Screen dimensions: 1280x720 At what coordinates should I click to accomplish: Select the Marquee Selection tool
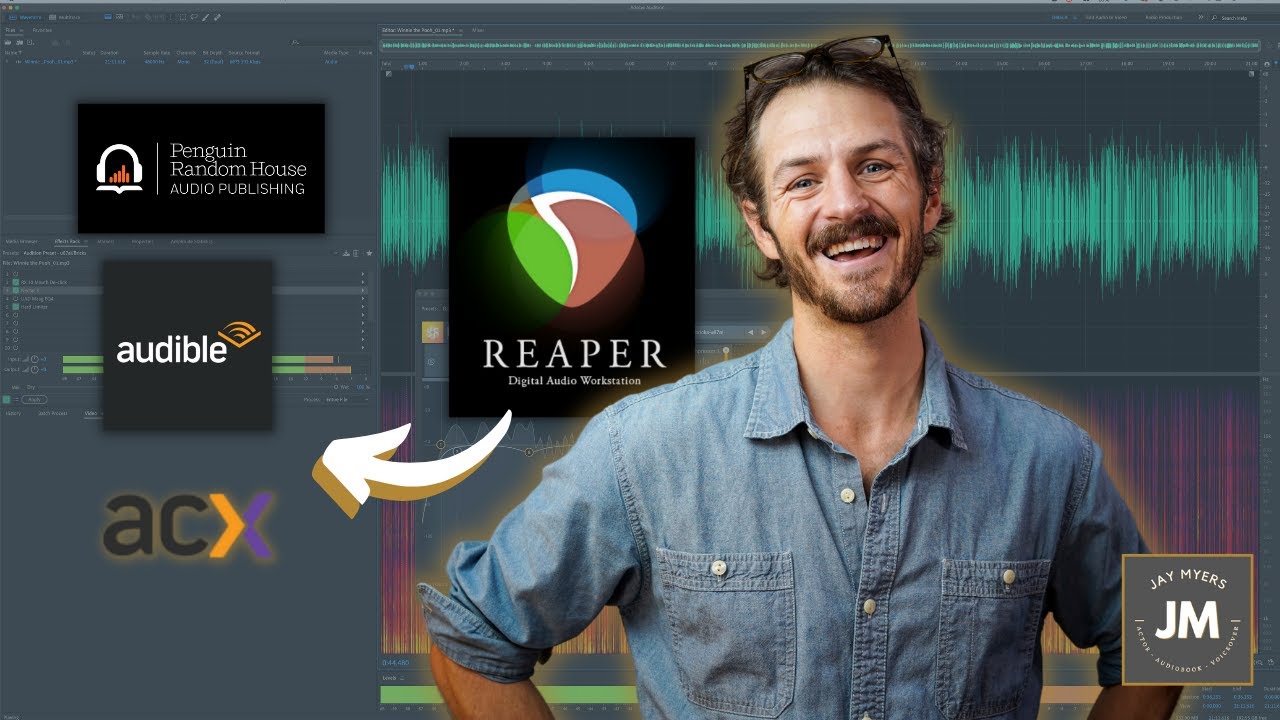183,17
